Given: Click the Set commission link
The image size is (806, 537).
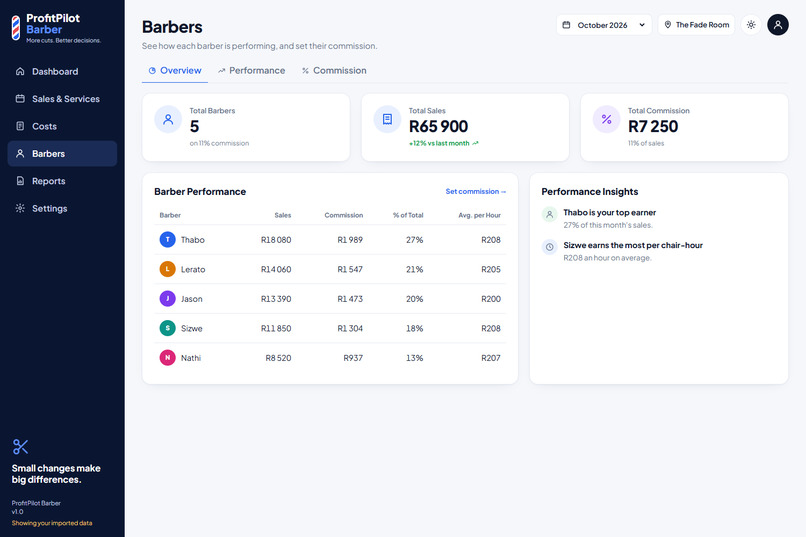Looking at the screenshot, I should coord(476,191).
